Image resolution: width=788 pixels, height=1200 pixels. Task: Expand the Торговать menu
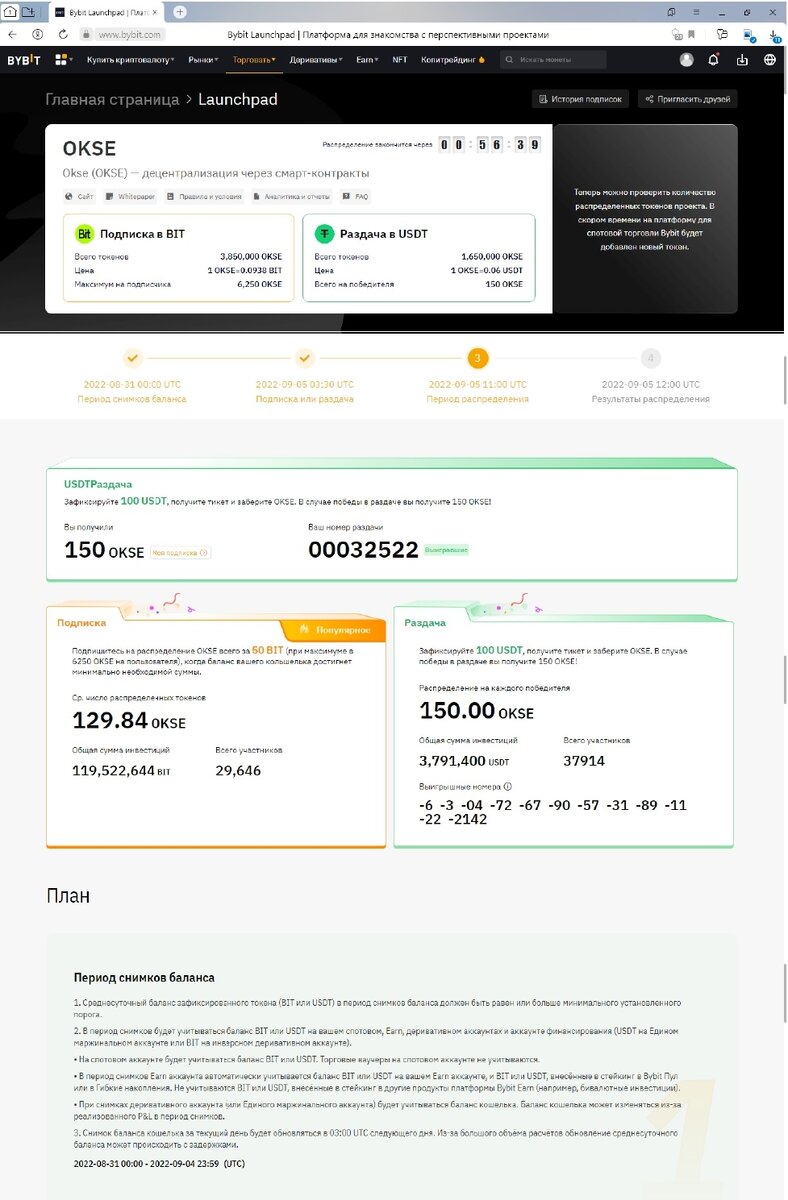click(254, 60)
